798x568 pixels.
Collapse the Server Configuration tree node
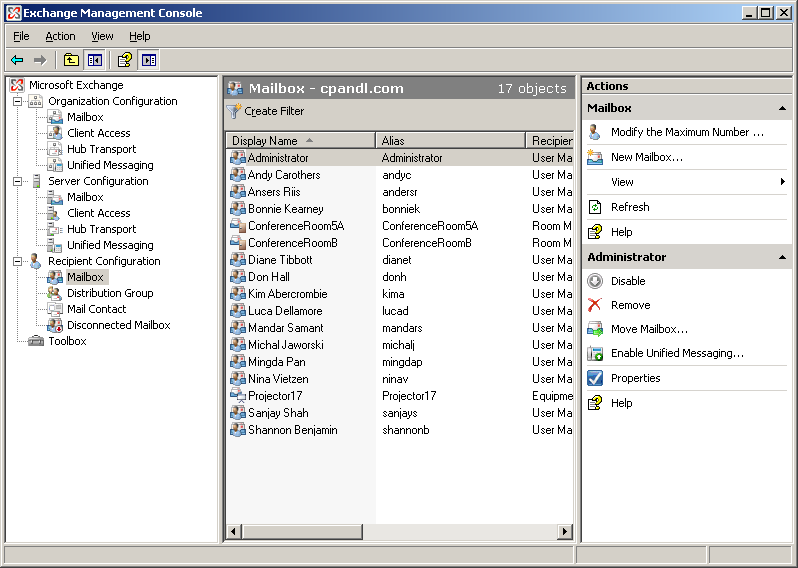pyautogui.click(x=17, y=181)
